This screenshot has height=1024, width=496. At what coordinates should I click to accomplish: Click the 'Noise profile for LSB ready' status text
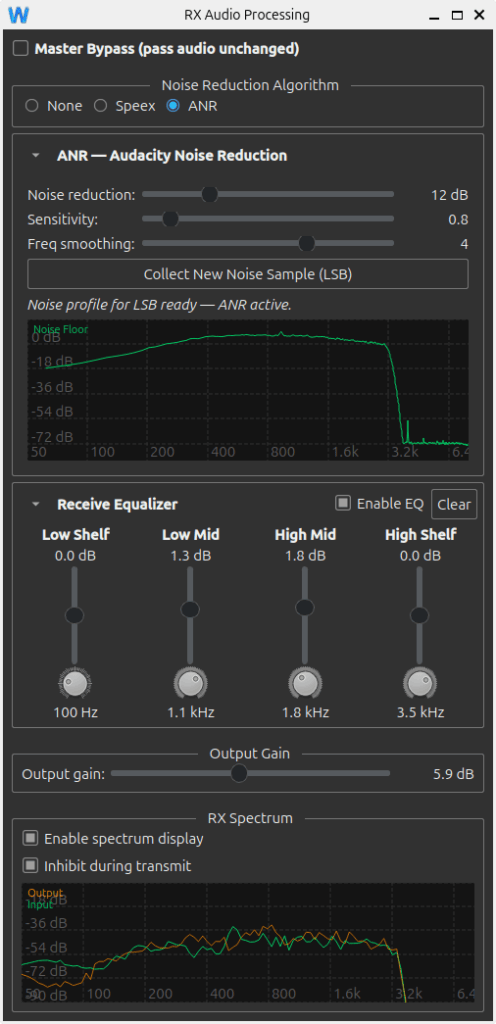click(x=159, y=305)
